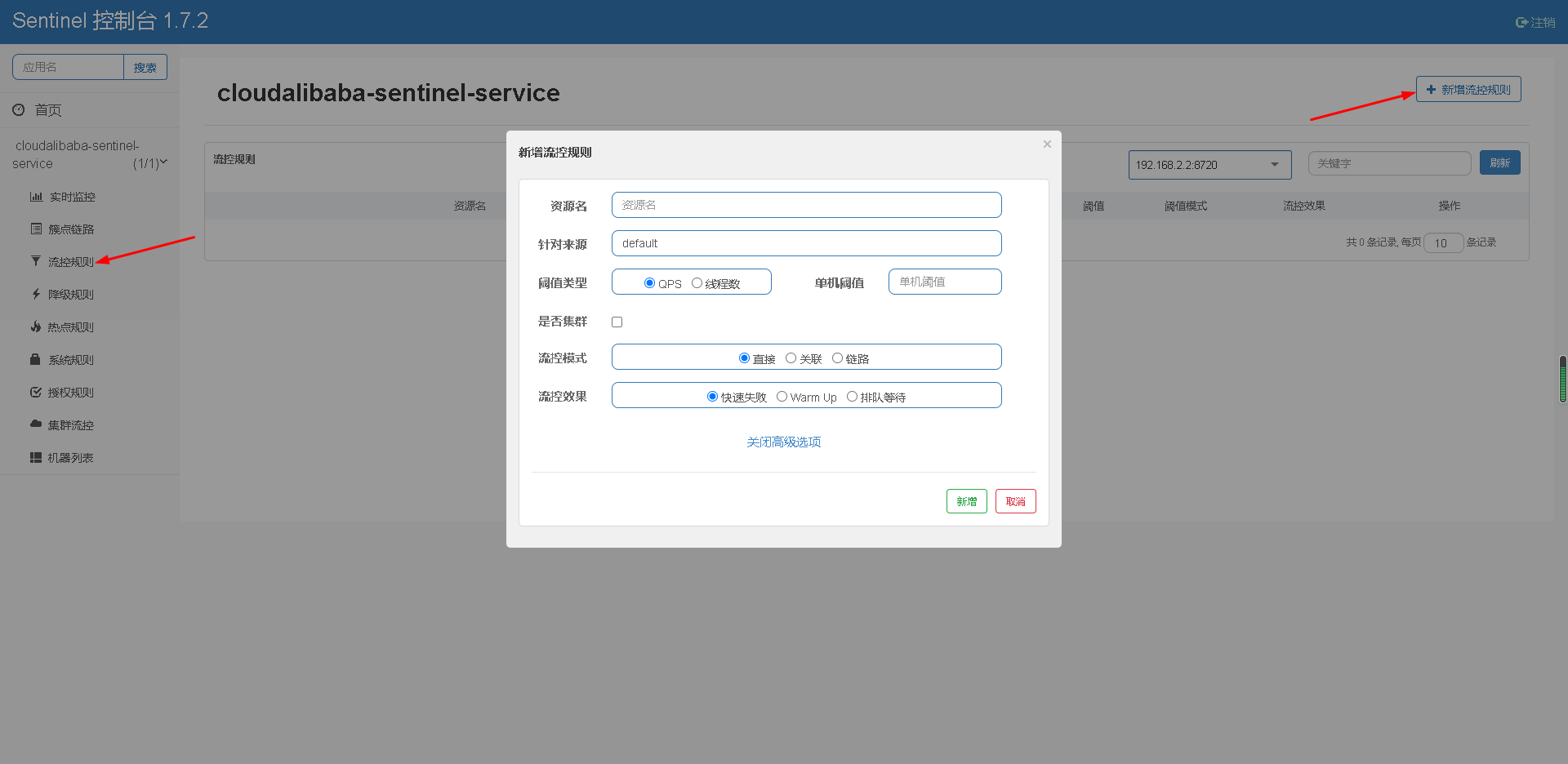Click the home clock icon
Screen dimensions: 1568x764
[18, 109]
